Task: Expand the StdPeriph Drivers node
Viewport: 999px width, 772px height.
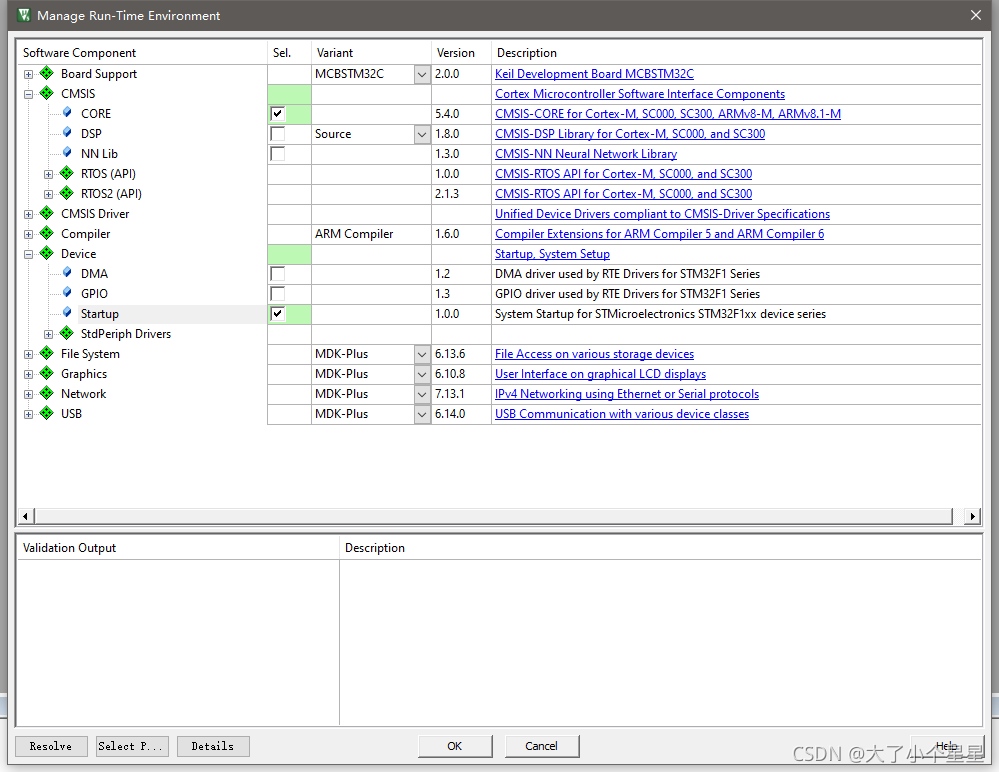Action: click(x=48, y=334)
